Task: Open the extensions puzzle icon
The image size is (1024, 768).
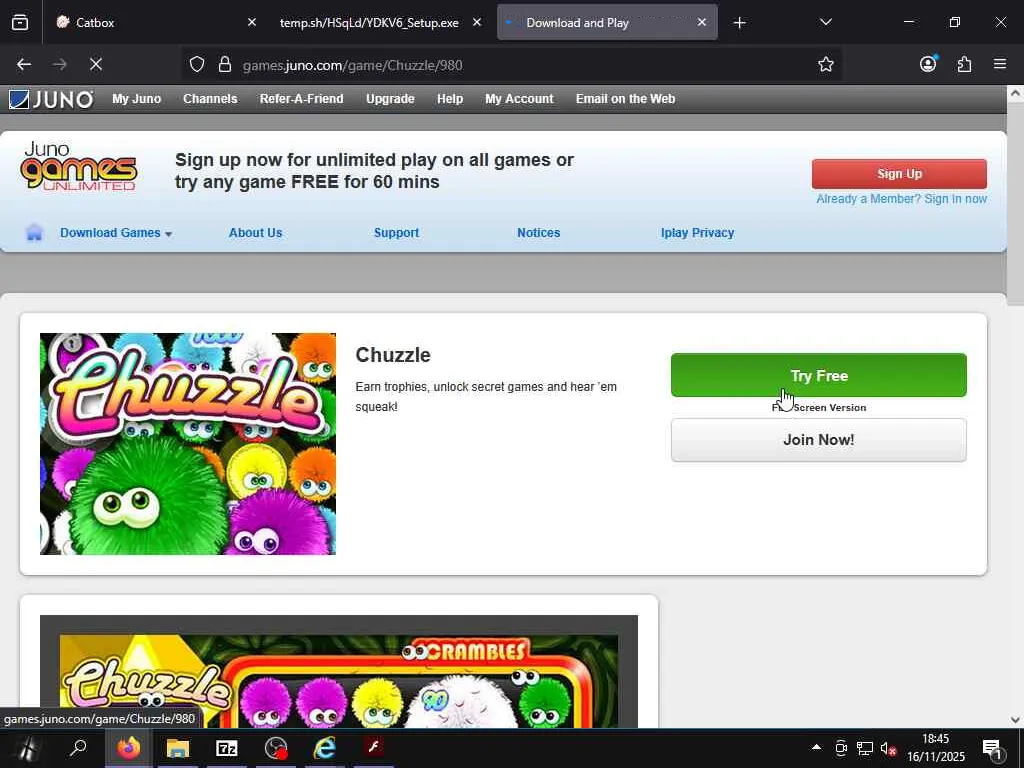Action: click(964, 64)
